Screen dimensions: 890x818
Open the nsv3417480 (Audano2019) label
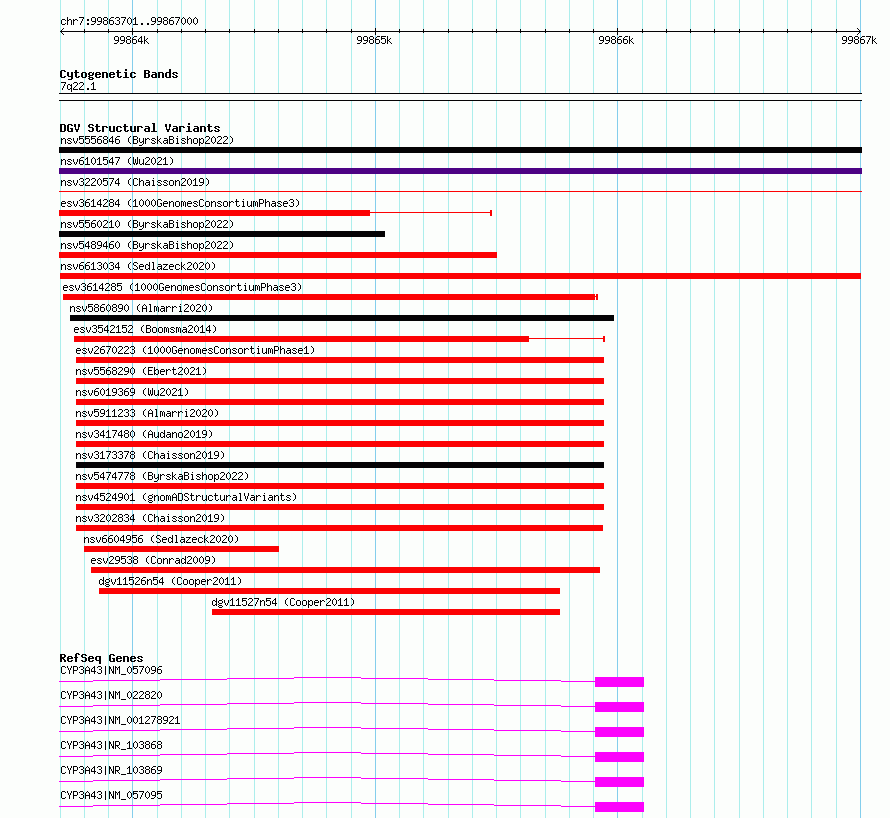tap(144, 434)
